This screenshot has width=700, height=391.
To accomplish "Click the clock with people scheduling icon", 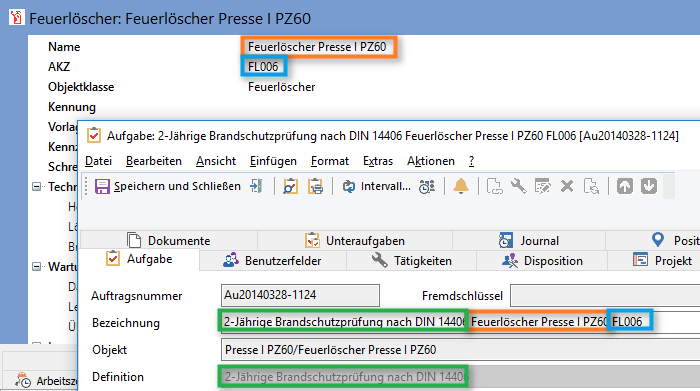I will (x=427, y=186).
